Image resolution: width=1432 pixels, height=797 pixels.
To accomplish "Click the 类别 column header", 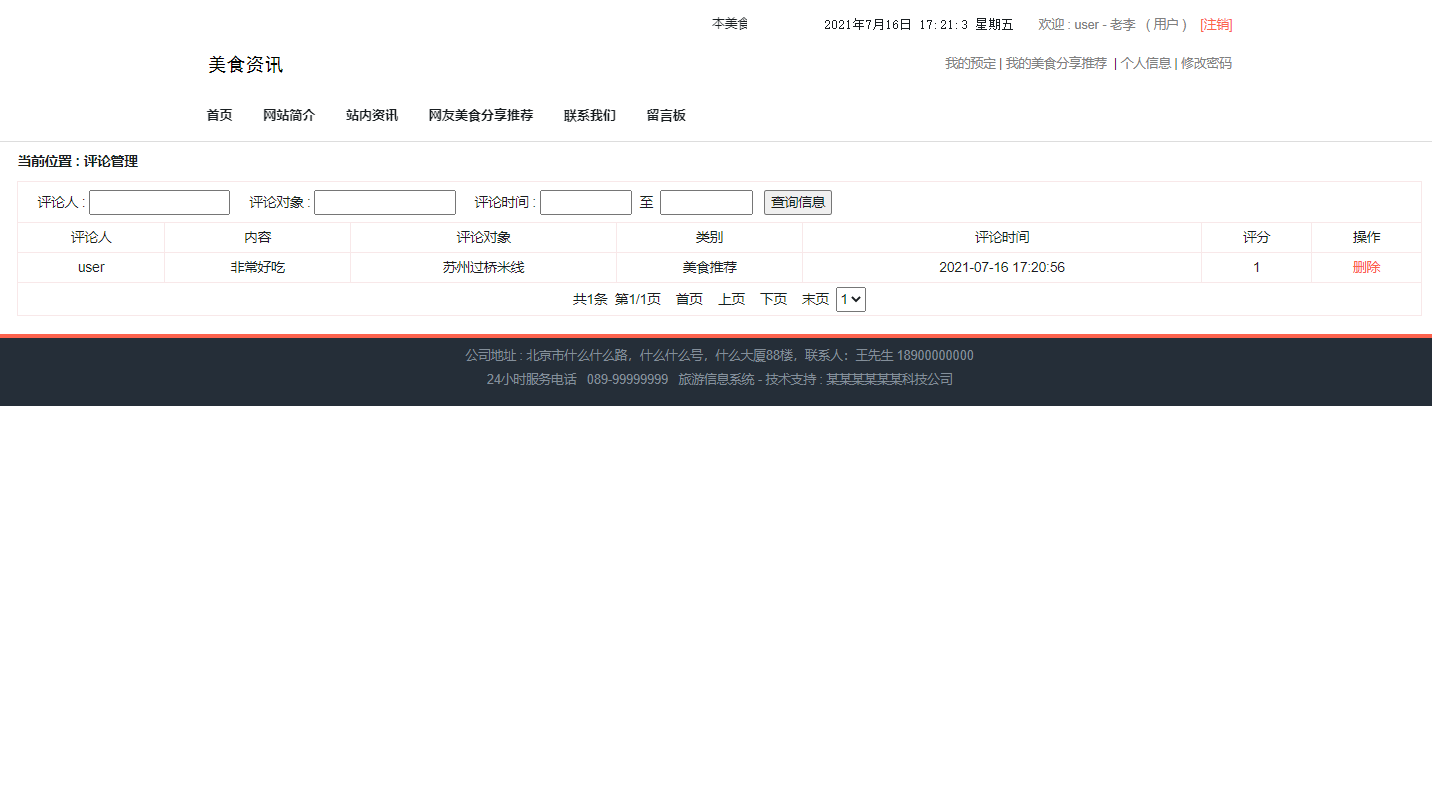I will [710, 237].
